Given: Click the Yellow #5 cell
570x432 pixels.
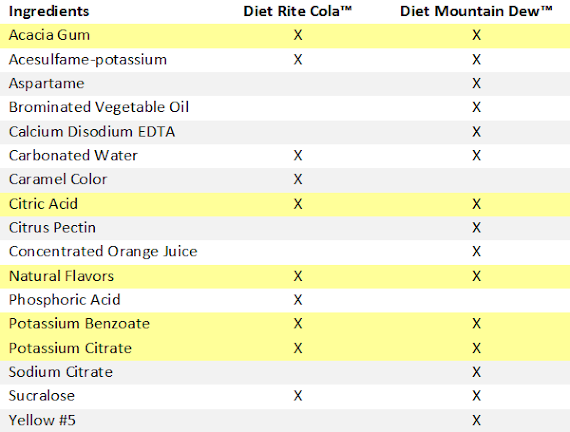Looking at the screenshot, I should [x=42, y=420].
